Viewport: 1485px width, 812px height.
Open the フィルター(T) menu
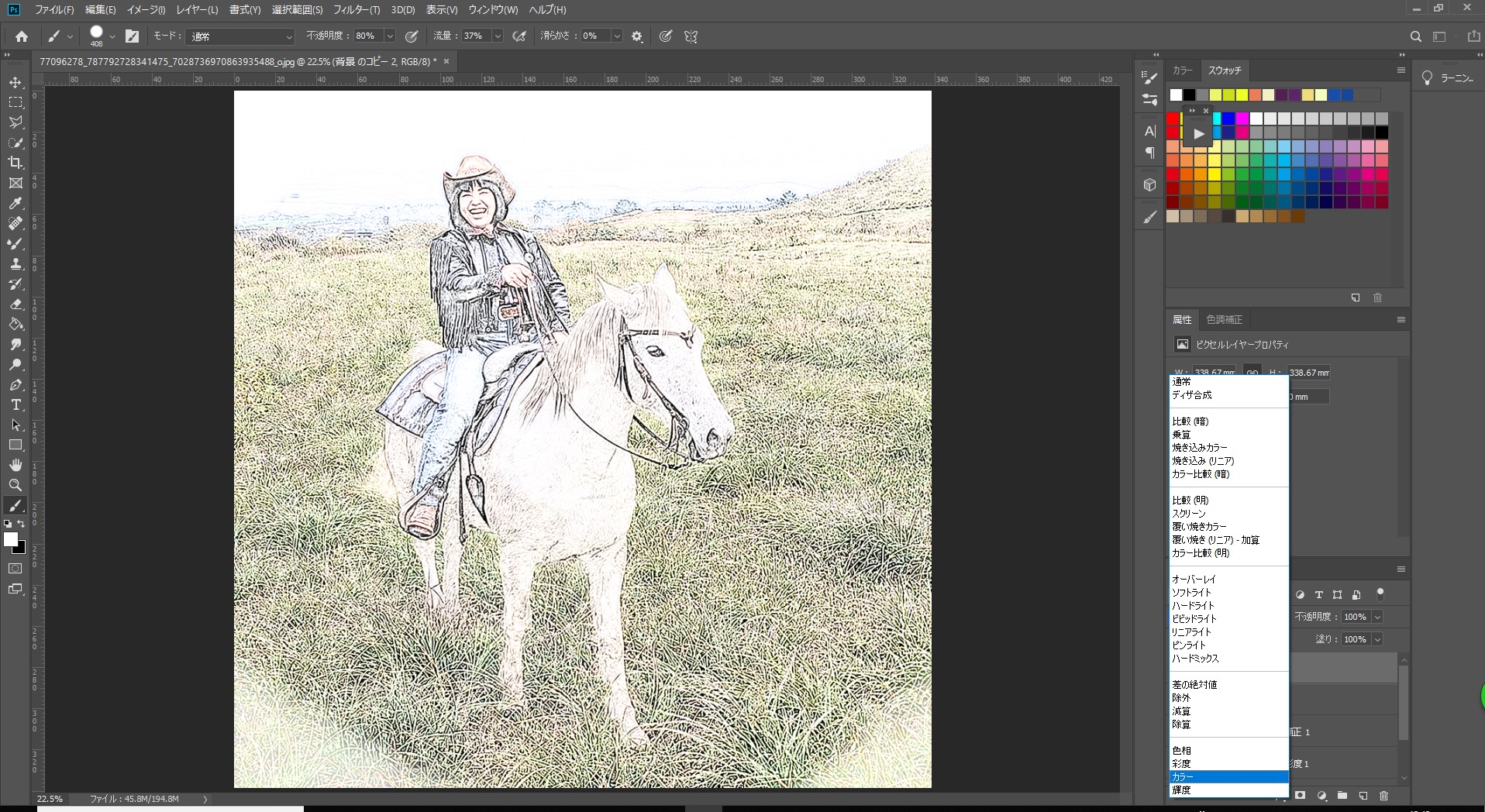click(357, 10)
